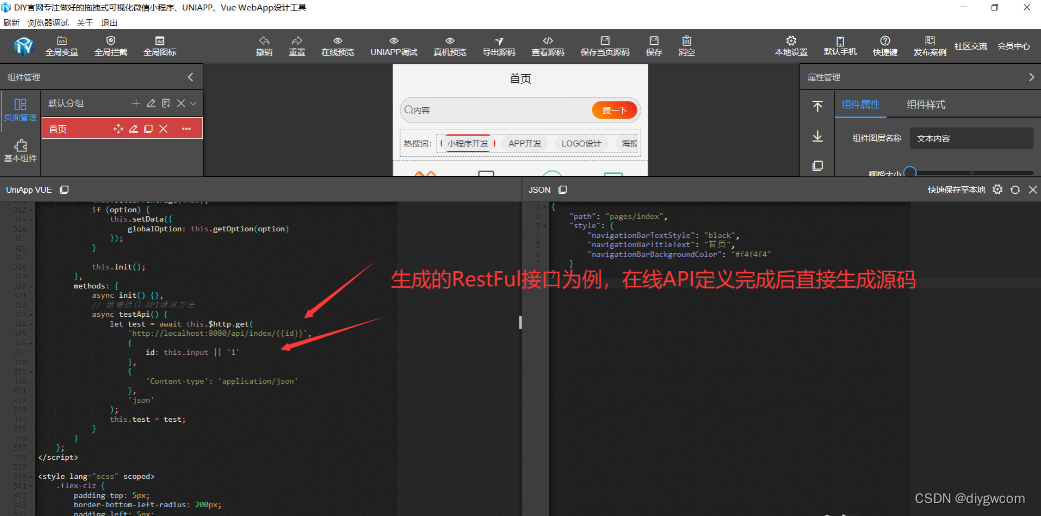Click the DIY logo in toolbar

24,46
